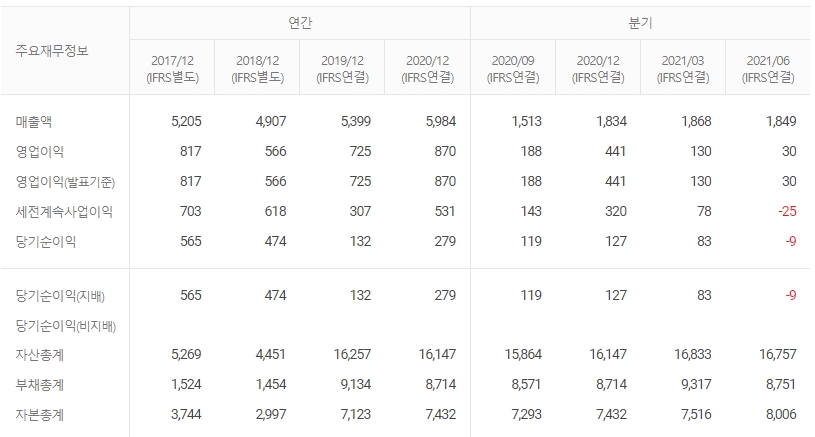Click 매출액 value 5,205 for 2017/12
Image resolution: width=815 pixels, height=437 pixels.
click(186, 122)
